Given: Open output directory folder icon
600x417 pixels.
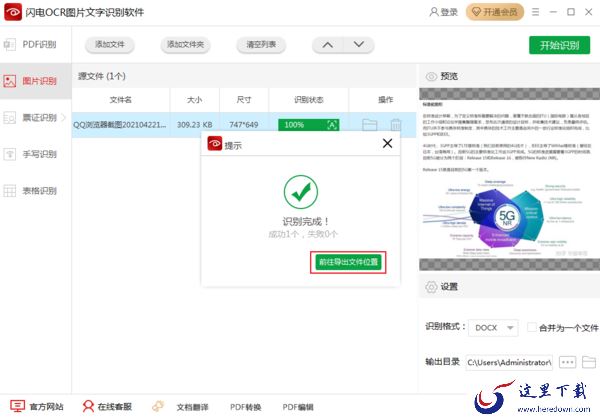Looking at the screenshot, I should click(589, 362).
